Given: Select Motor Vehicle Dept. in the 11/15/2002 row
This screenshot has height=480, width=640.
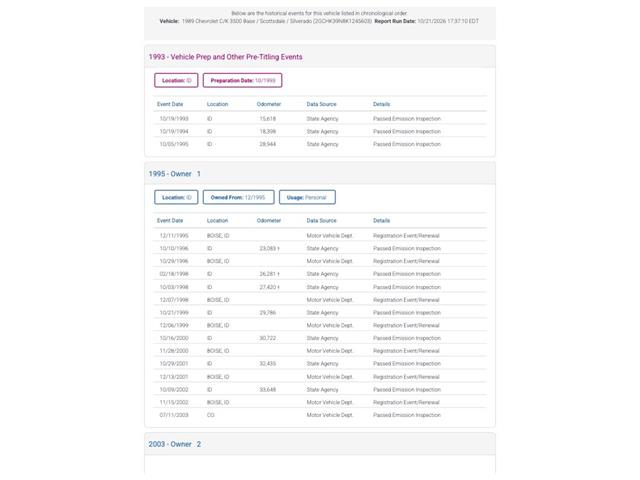Looking at the screenshot, I should (x=330, y=402).
